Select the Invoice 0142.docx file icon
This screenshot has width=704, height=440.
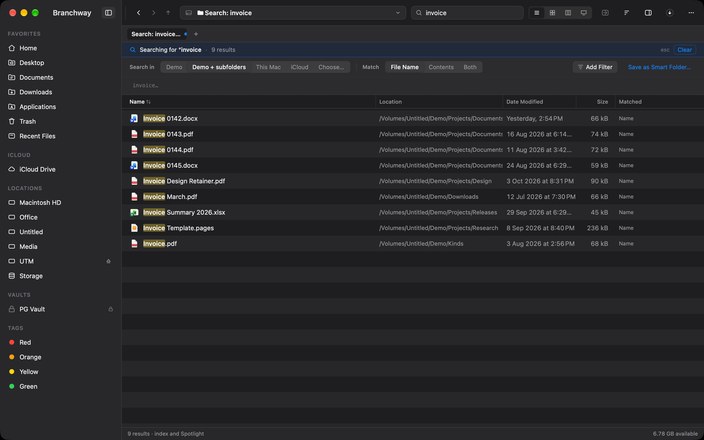tap(134, 119)
